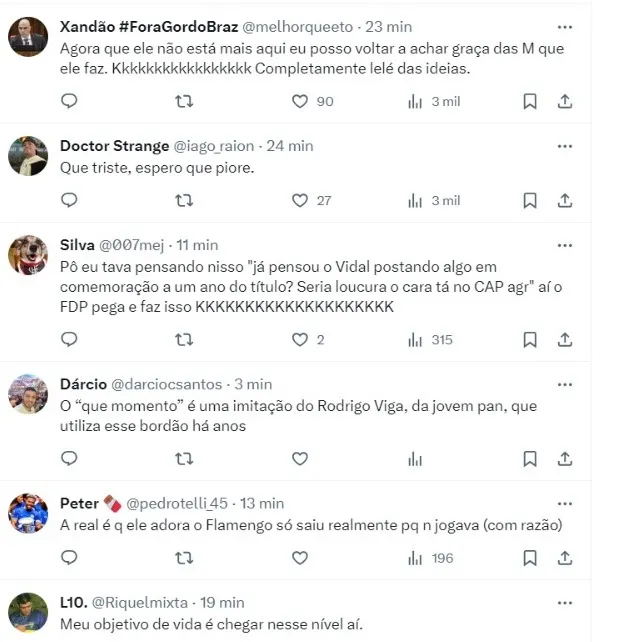Expand more options for L10.'s tweet
The image size is (617, 642).
click(x=564, y=603)
